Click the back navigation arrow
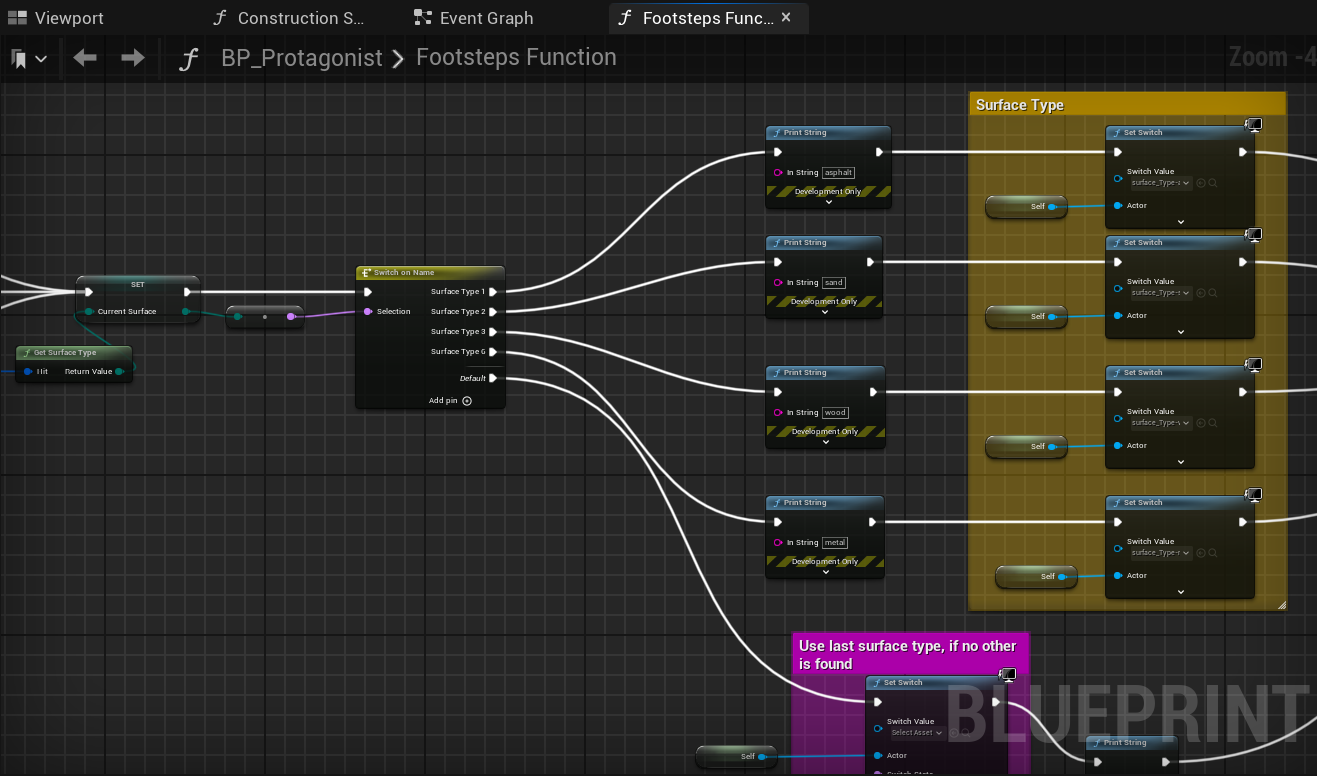 tap(85, 59)
